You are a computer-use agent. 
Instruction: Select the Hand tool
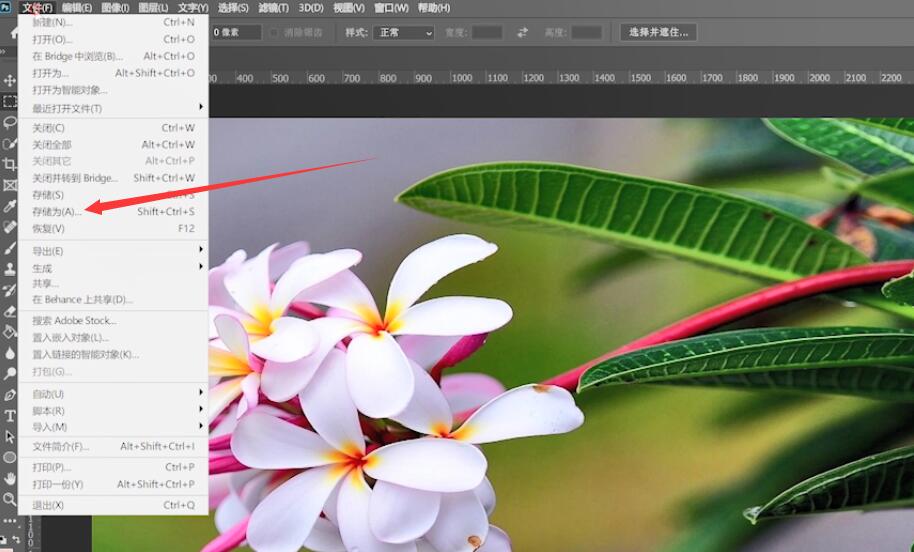click(x=9, y=479)
